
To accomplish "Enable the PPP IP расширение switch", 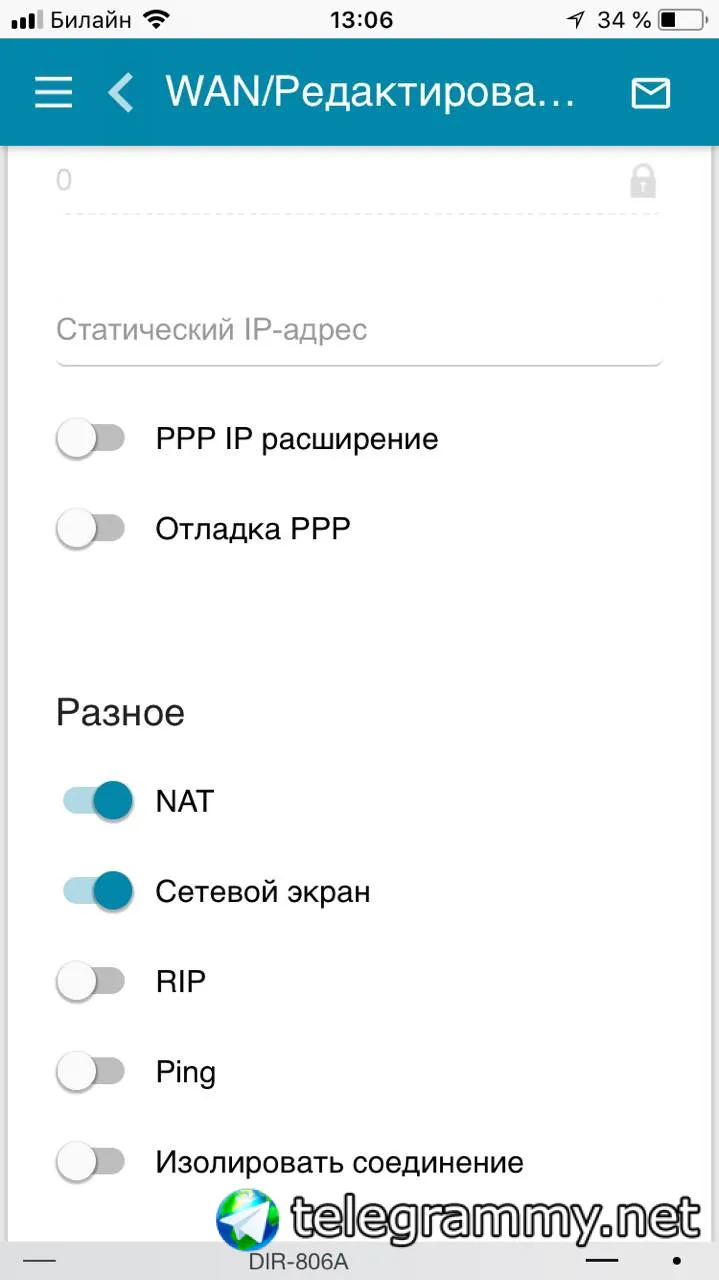I will [x=91, y=439].
